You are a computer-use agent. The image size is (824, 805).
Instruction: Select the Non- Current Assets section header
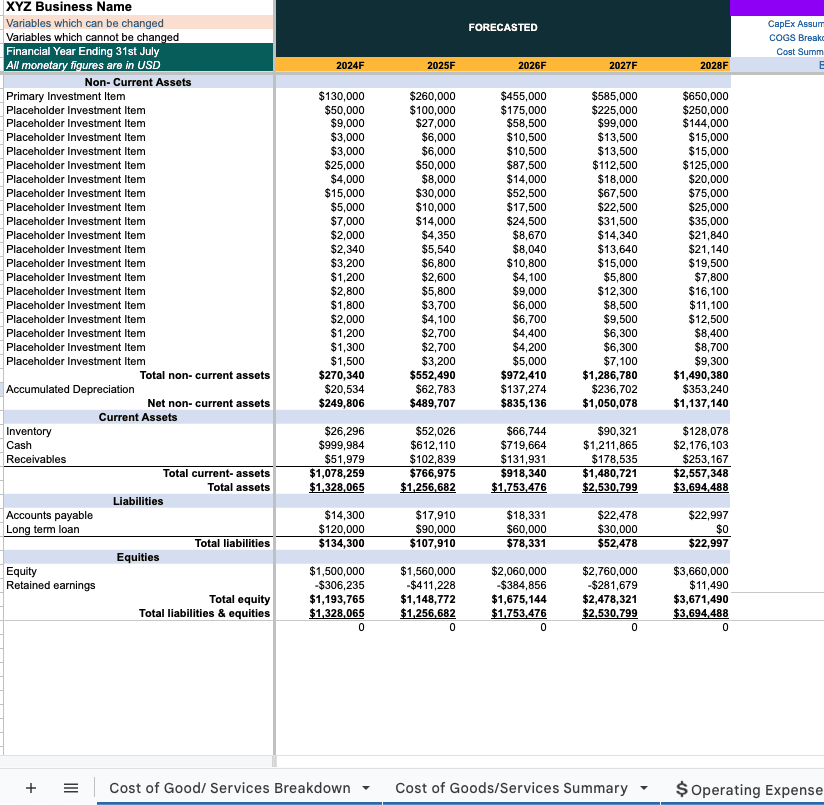point(139,82)
